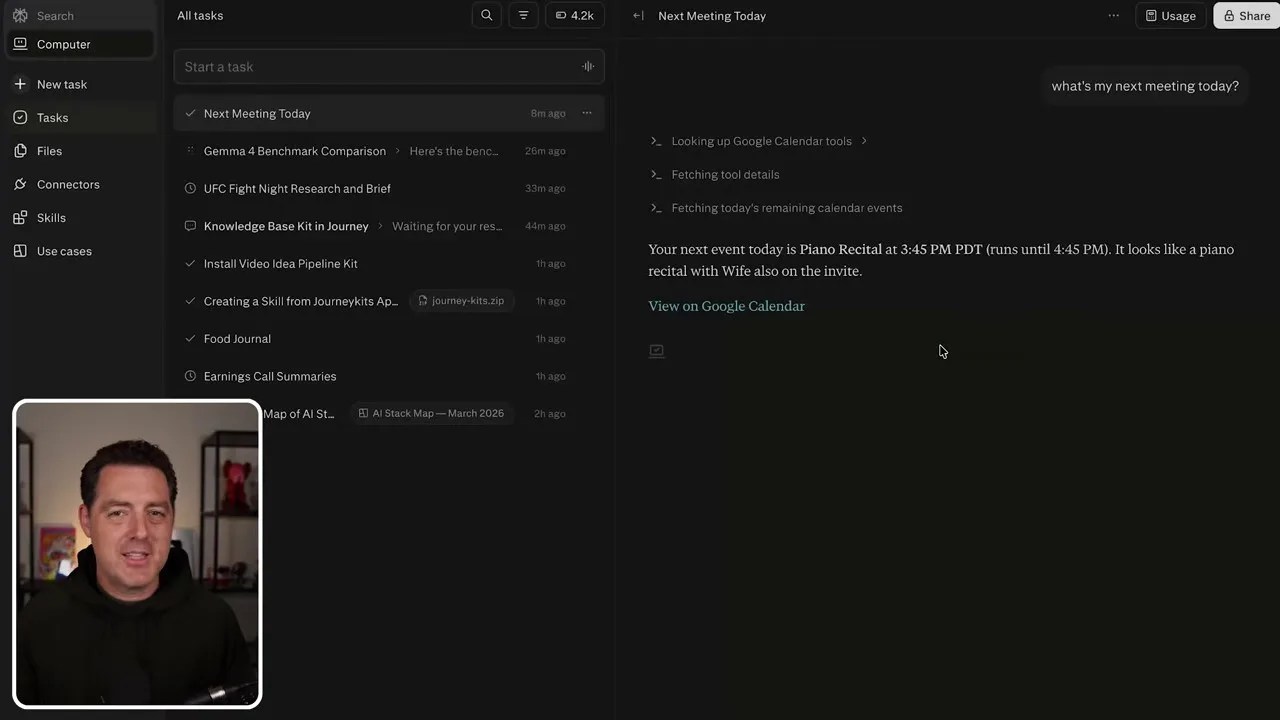
Task: Open the Tasks section
Action: click(80, 118)
